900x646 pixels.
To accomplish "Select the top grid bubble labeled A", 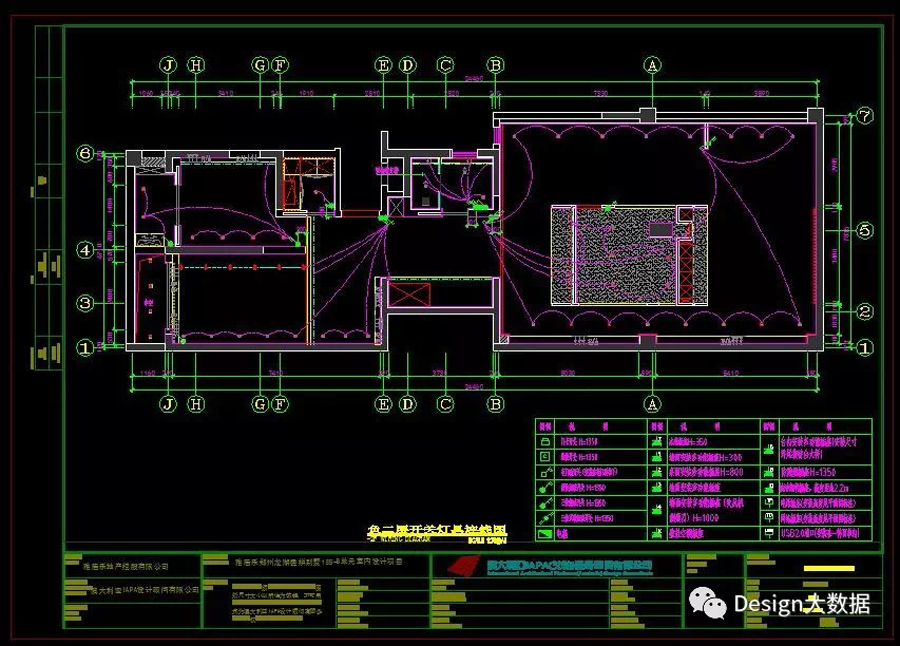I will (652, 65).
